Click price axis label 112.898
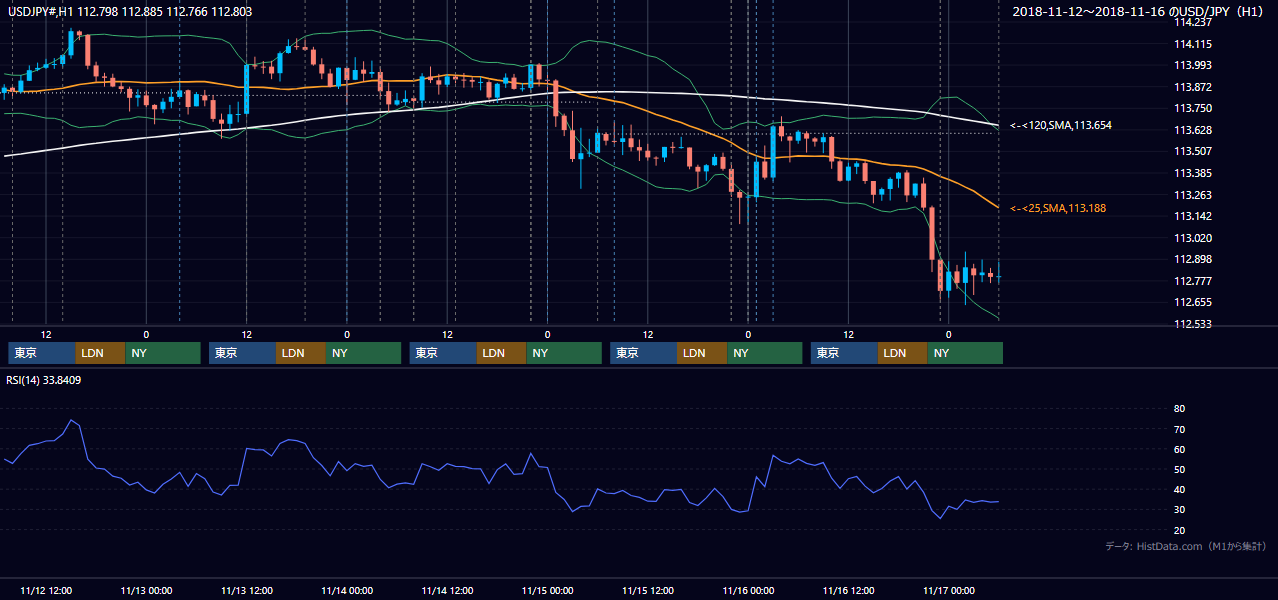 [1193, 259]
